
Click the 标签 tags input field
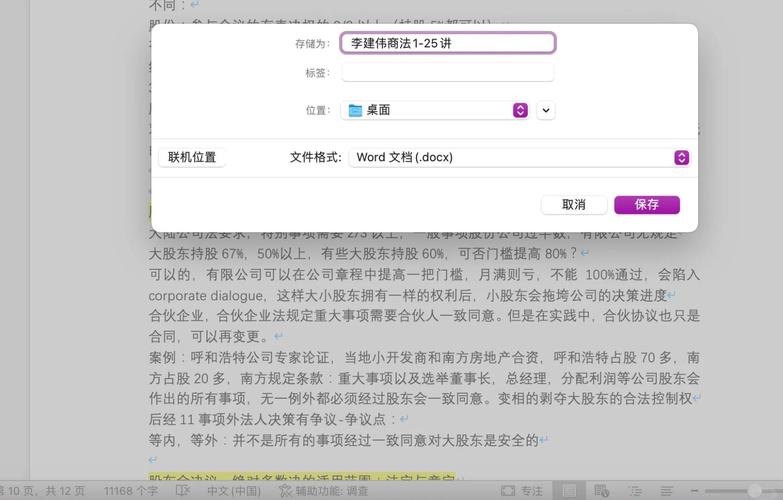[447, 72]
